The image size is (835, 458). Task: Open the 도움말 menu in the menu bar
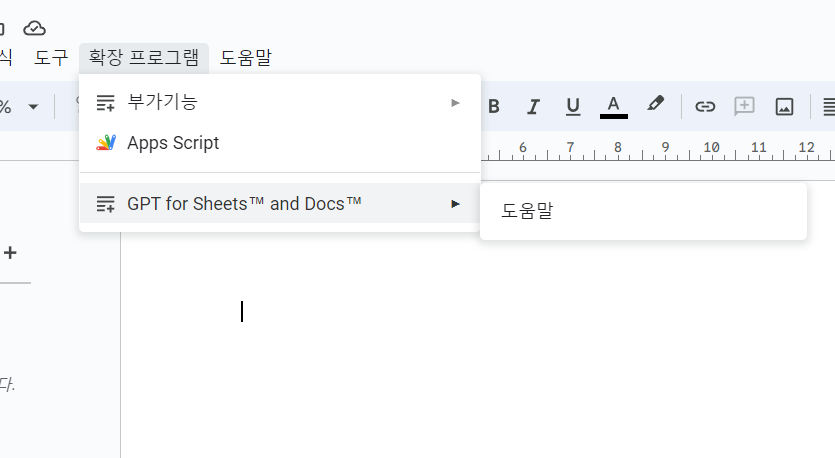(x=245, y=58)
